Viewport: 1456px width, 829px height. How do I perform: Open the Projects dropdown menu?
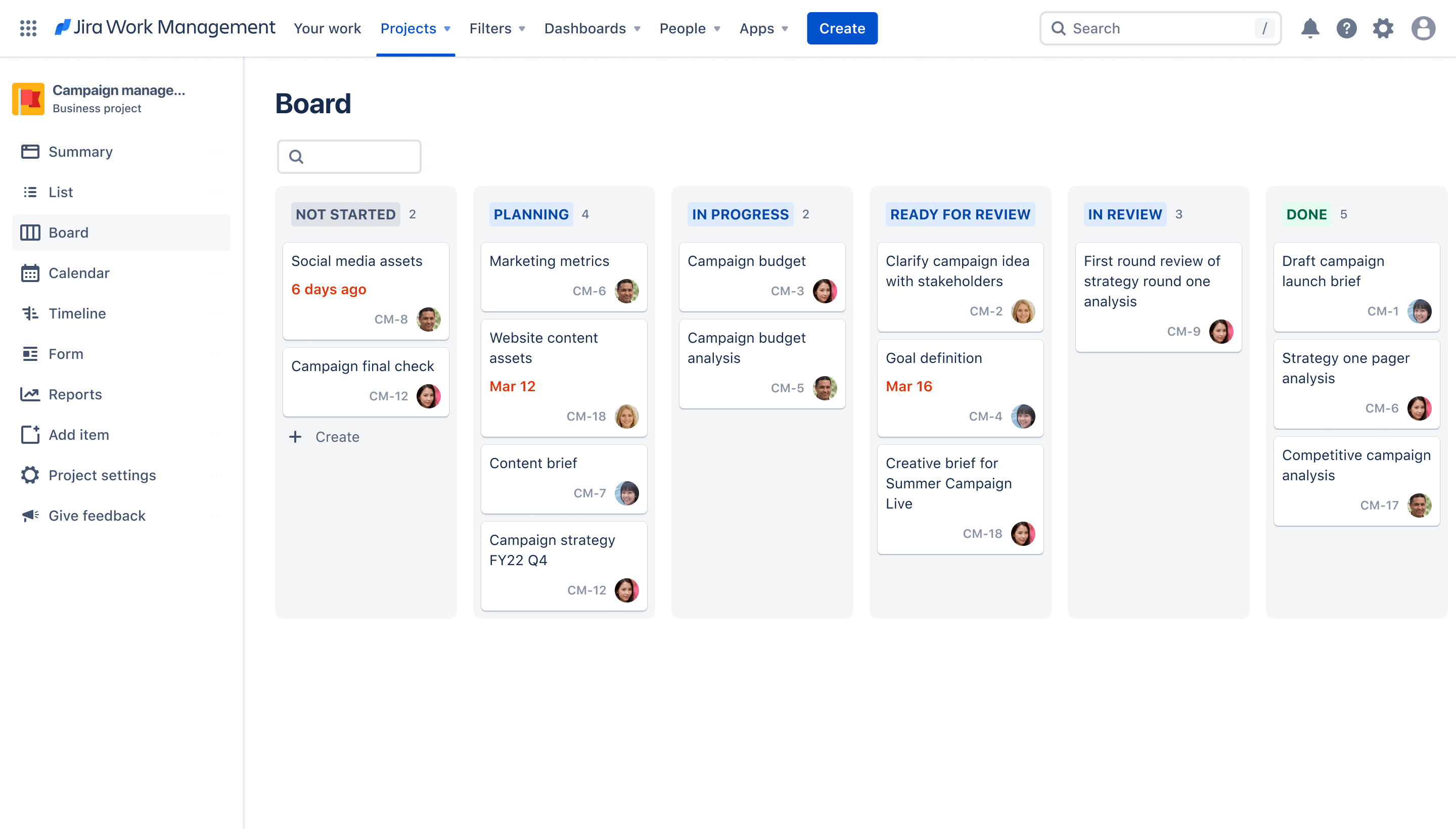(415, 27)
